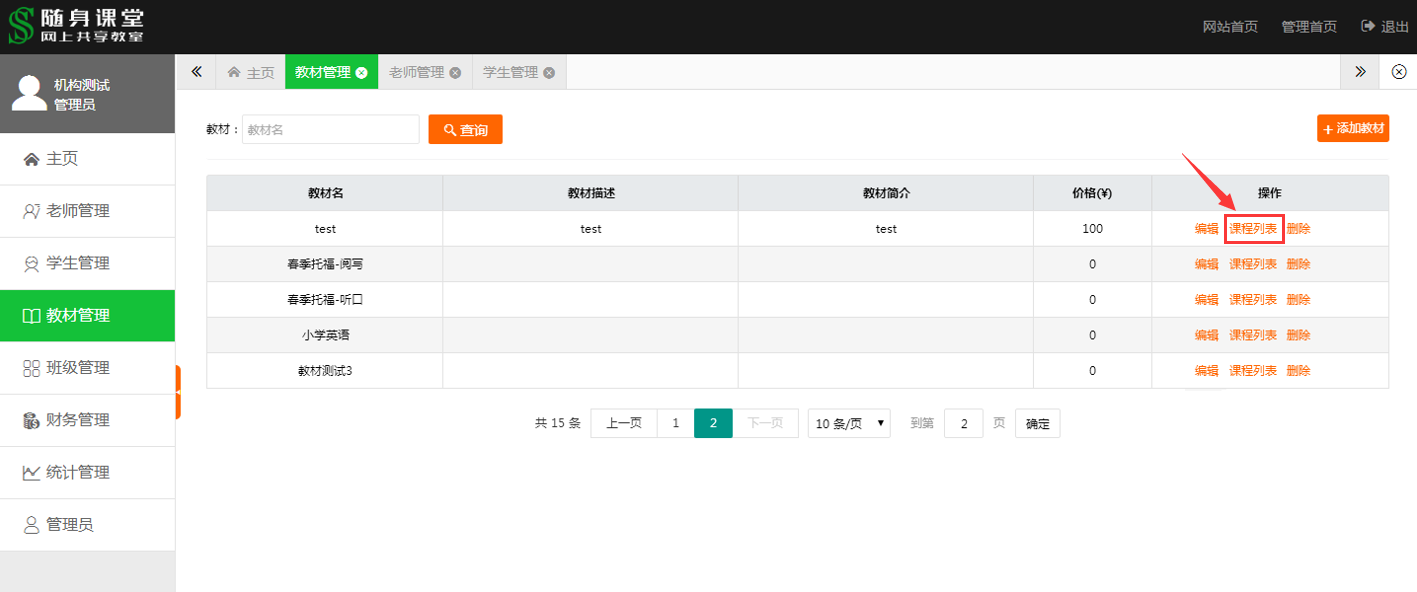This screenshot has height=592, width=1417.
Task: Switch to the 主页 tab
Action: 250,72
